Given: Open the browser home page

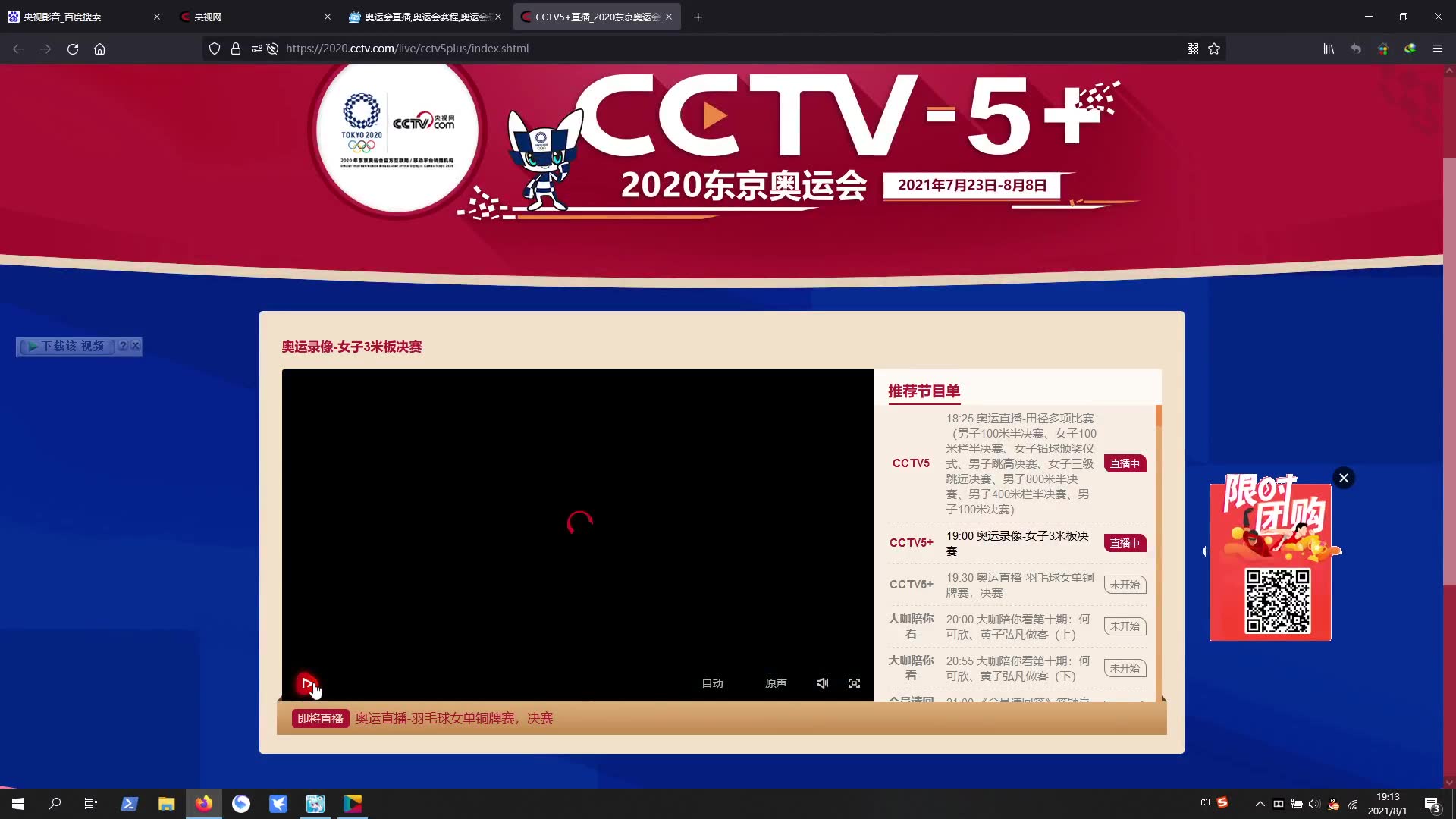Looking at the screenshot, I should (x=99, y=49).
